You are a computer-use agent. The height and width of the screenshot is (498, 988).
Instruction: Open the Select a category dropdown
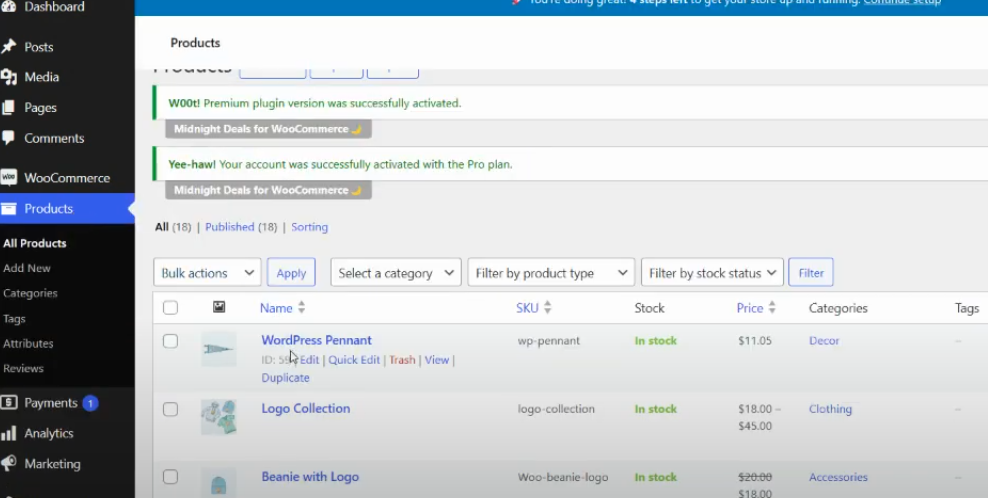click(395, 273)
